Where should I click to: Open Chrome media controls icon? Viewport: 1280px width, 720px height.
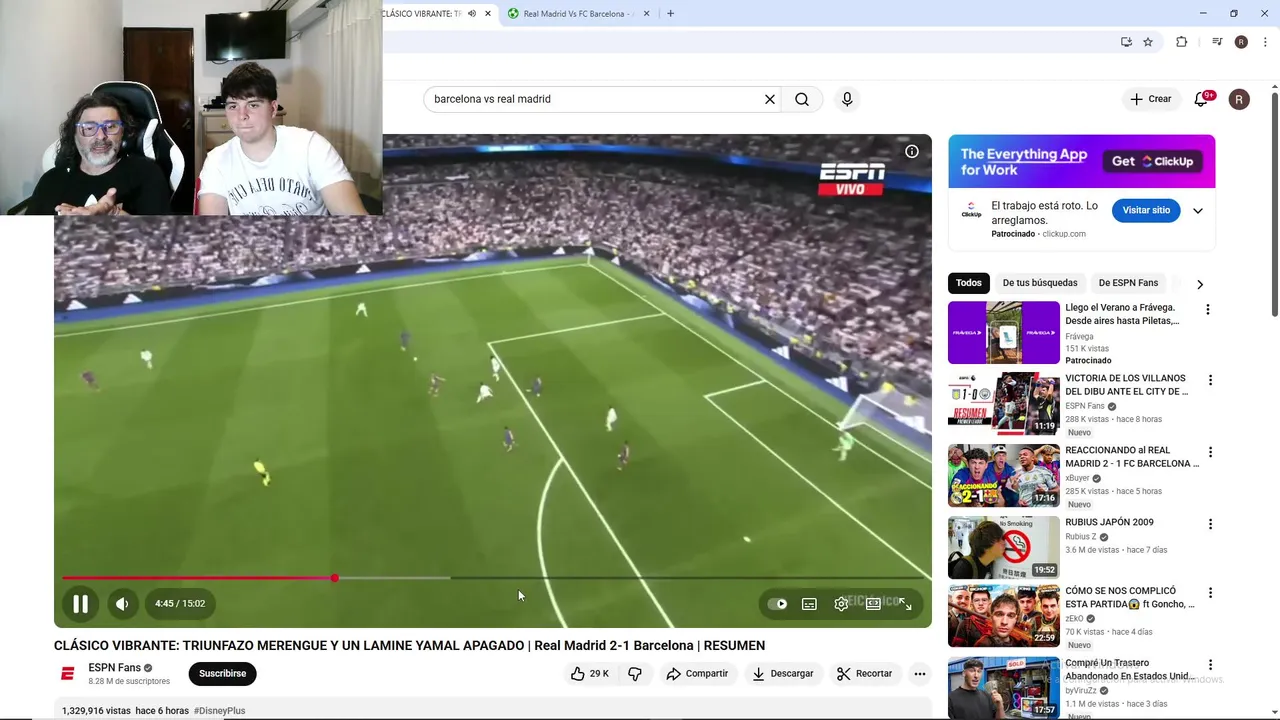pos(1217,42)
